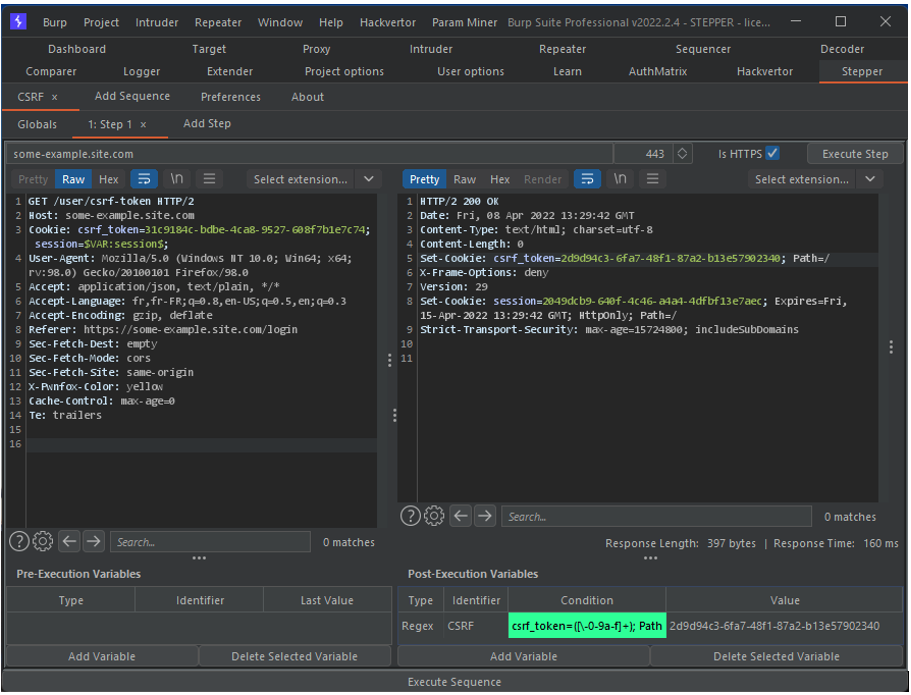Open the response editor hamburger menu
This screenshot has width=911, height=695.
[x=652, y=179]
